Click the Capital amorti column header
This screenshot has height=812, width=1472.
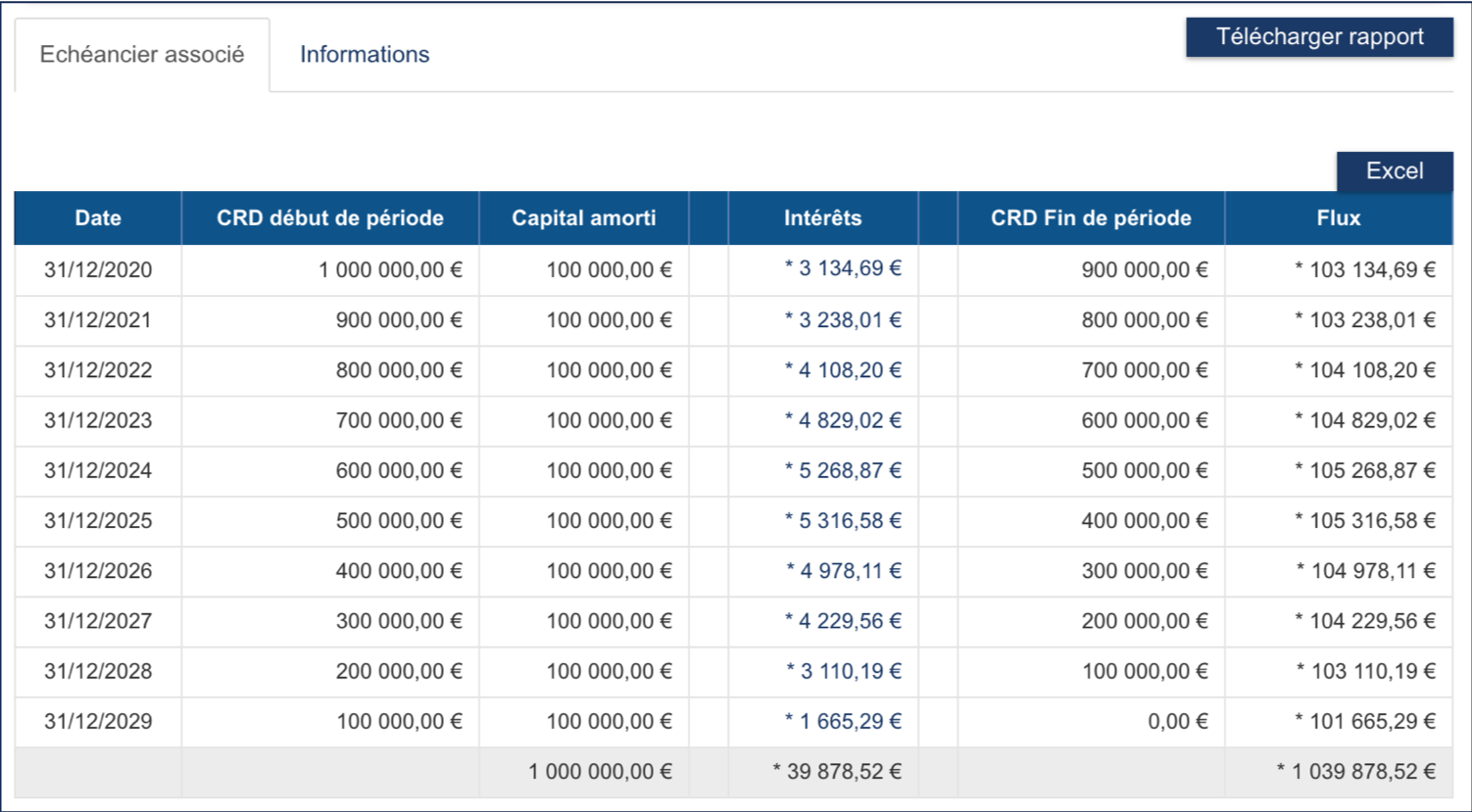point(584,218)
